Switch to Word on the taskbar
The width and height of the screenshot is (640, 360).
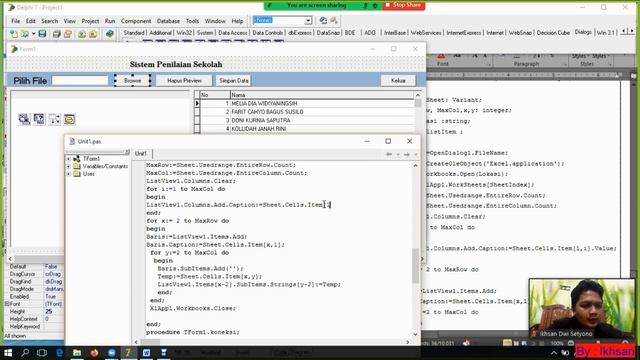pos(146,352)
